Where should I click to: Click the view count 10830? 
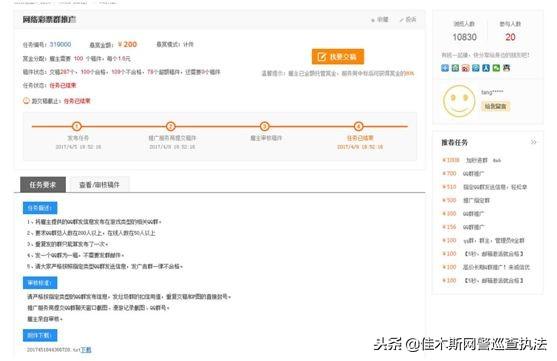tap(464, 37)
